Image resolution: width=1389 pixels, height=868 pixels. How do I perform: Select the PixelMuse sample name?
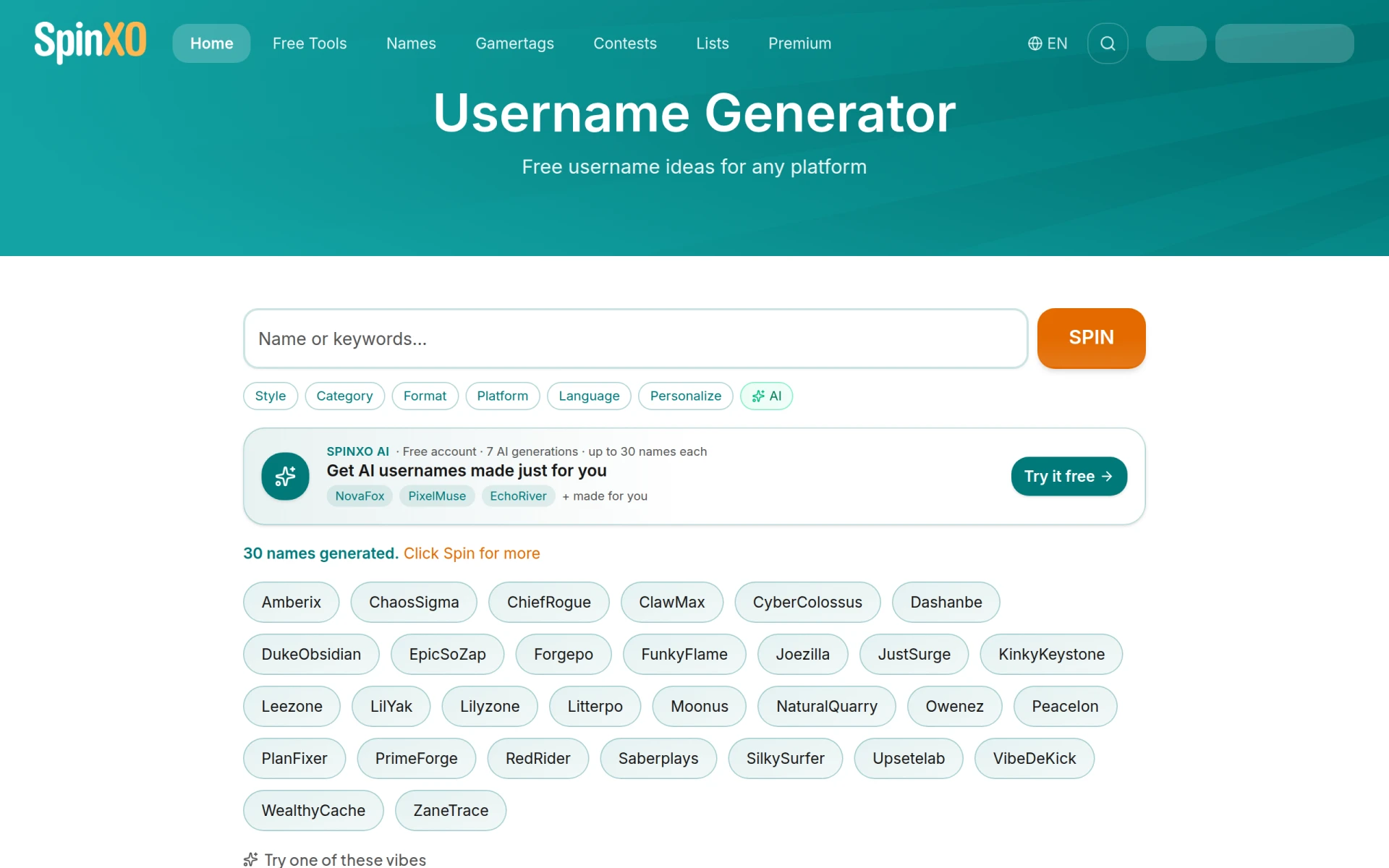437,496
